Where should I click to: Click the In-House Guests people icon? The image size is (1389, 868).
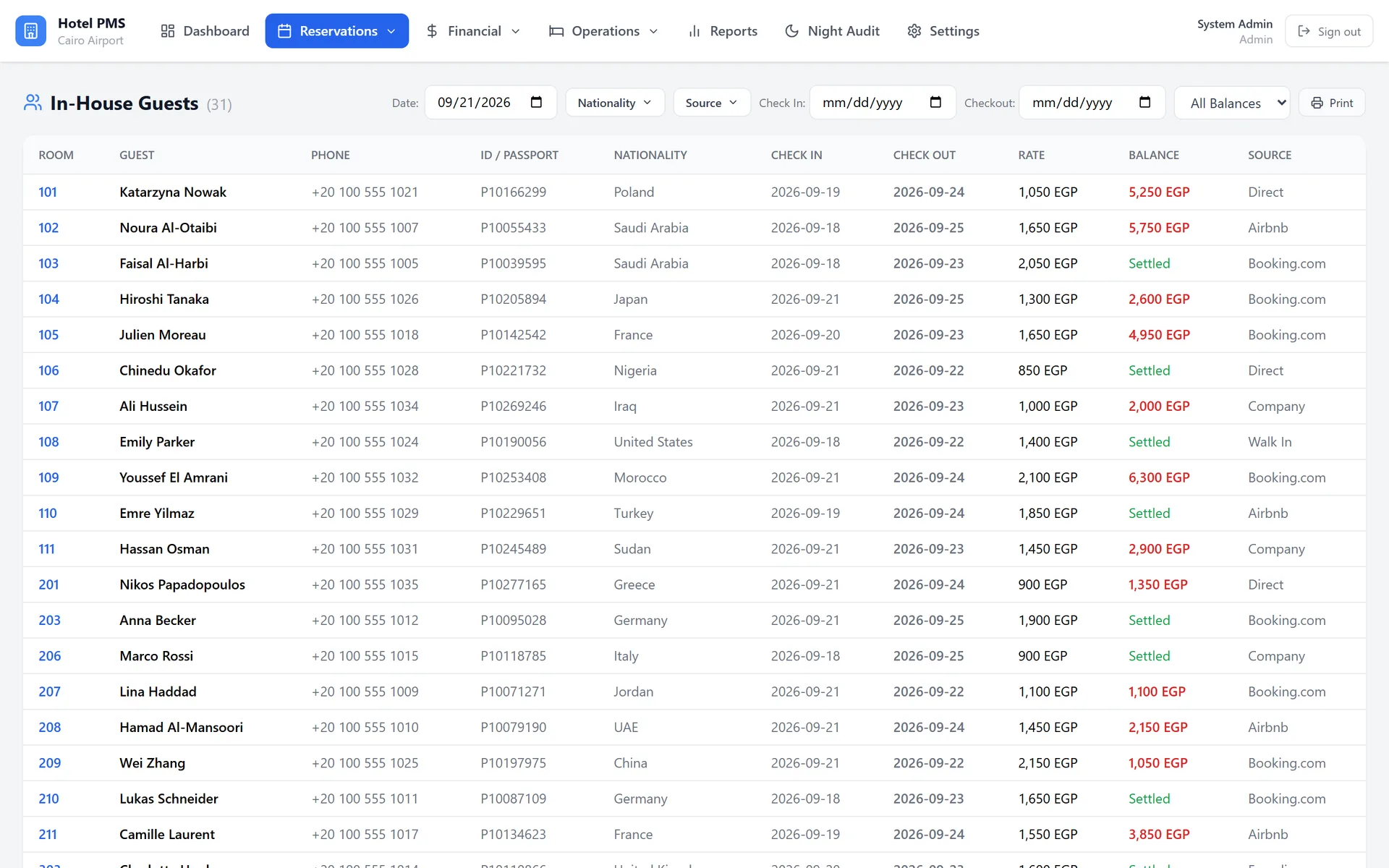coord(33,103)
